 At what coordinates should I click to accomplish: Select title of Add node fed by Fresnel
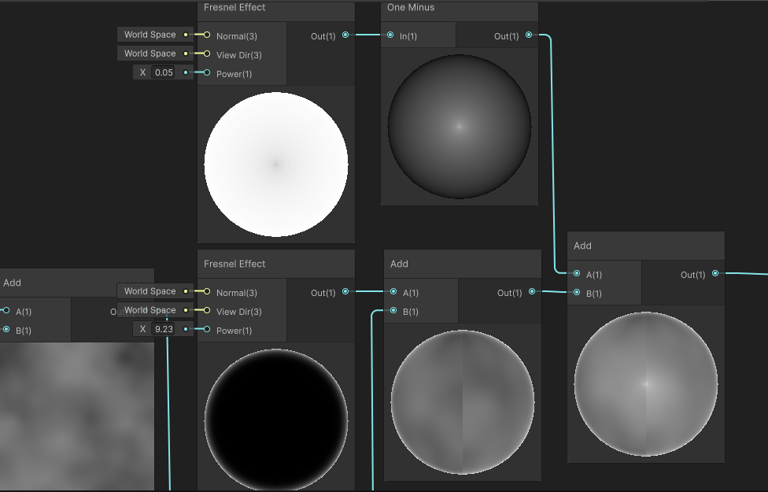coord(399,264)
